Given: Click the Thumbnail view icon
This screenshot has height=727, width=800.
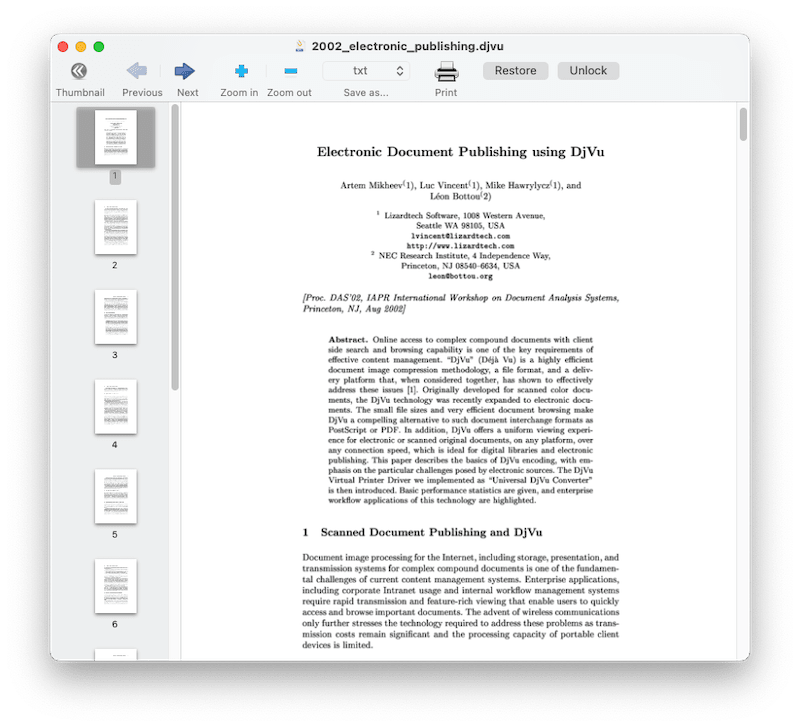Looking at the screenshot, I should point(80,70).
